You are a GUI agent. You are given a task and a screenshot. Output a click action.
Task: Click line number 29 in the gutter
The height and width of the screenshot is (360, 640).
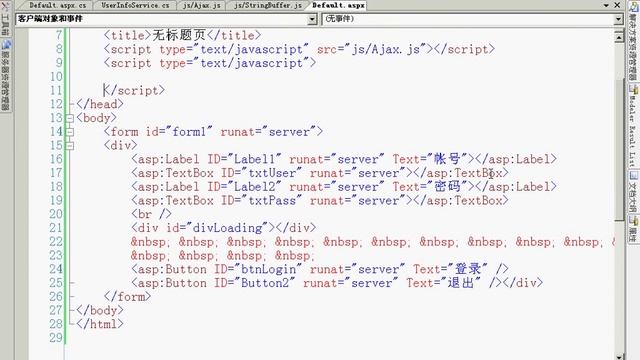[56, 338]
